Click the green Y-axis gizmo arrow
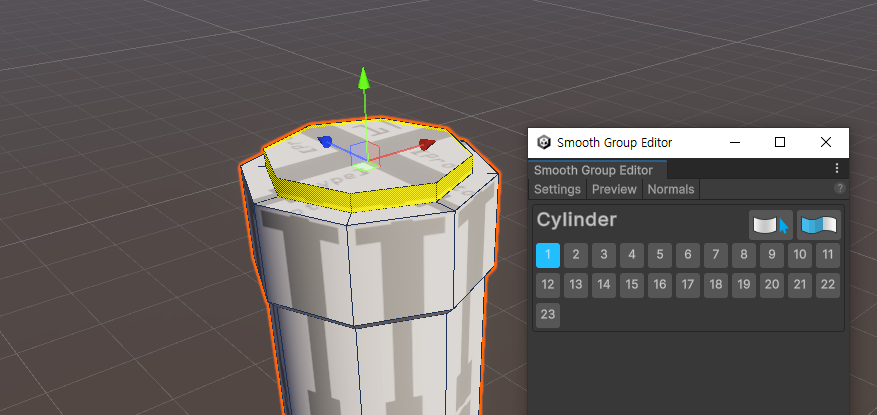This screenshot has height=415, width=877. click(x=365, y=80)
